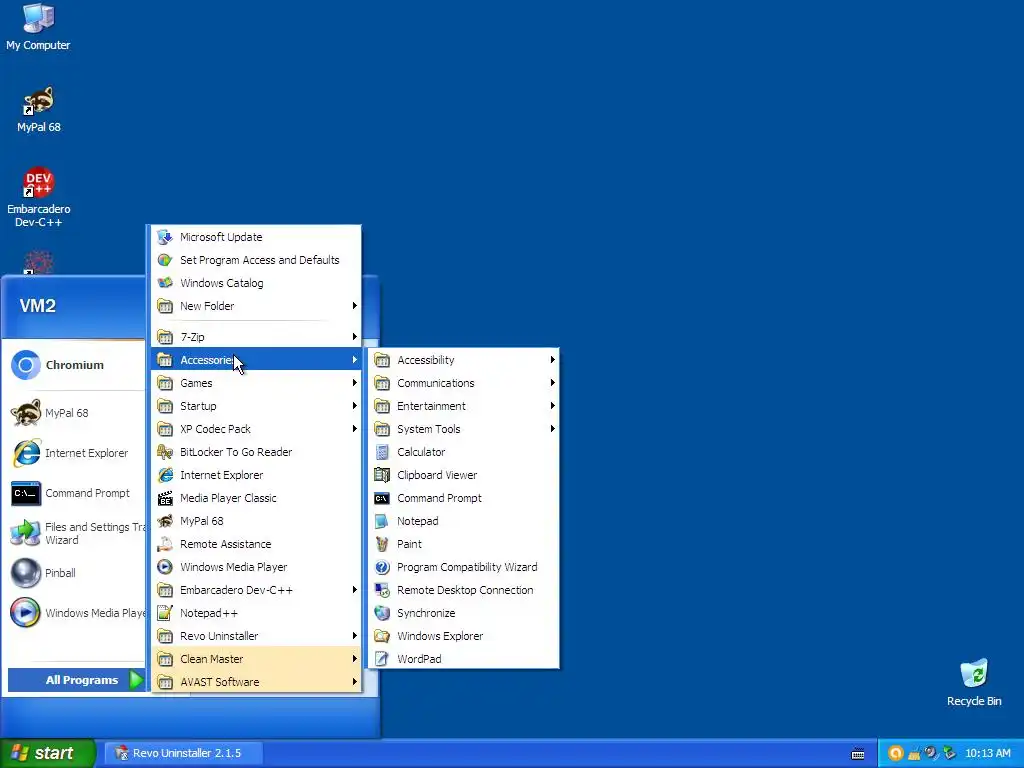Click All Programs button
Image resolution: width=1024 pixels, height=768 pixels.
tap(76, 680)
